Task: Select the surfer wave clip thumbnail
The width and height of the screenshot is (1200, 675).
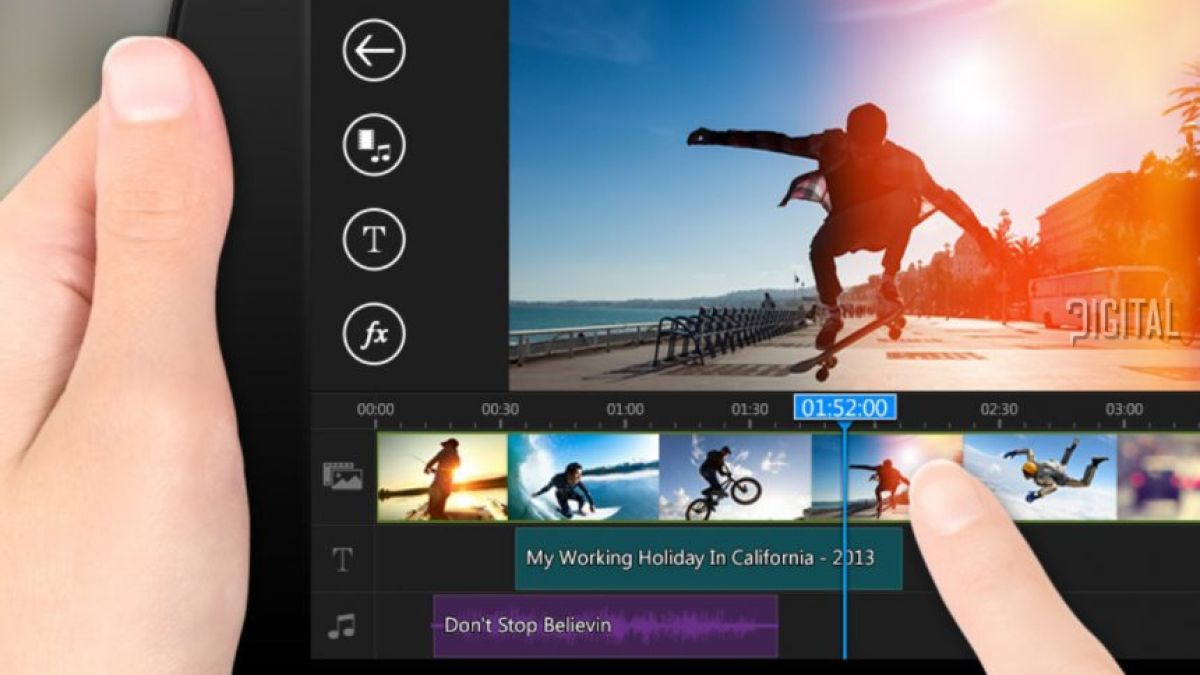Action: [x=584, y=477]
